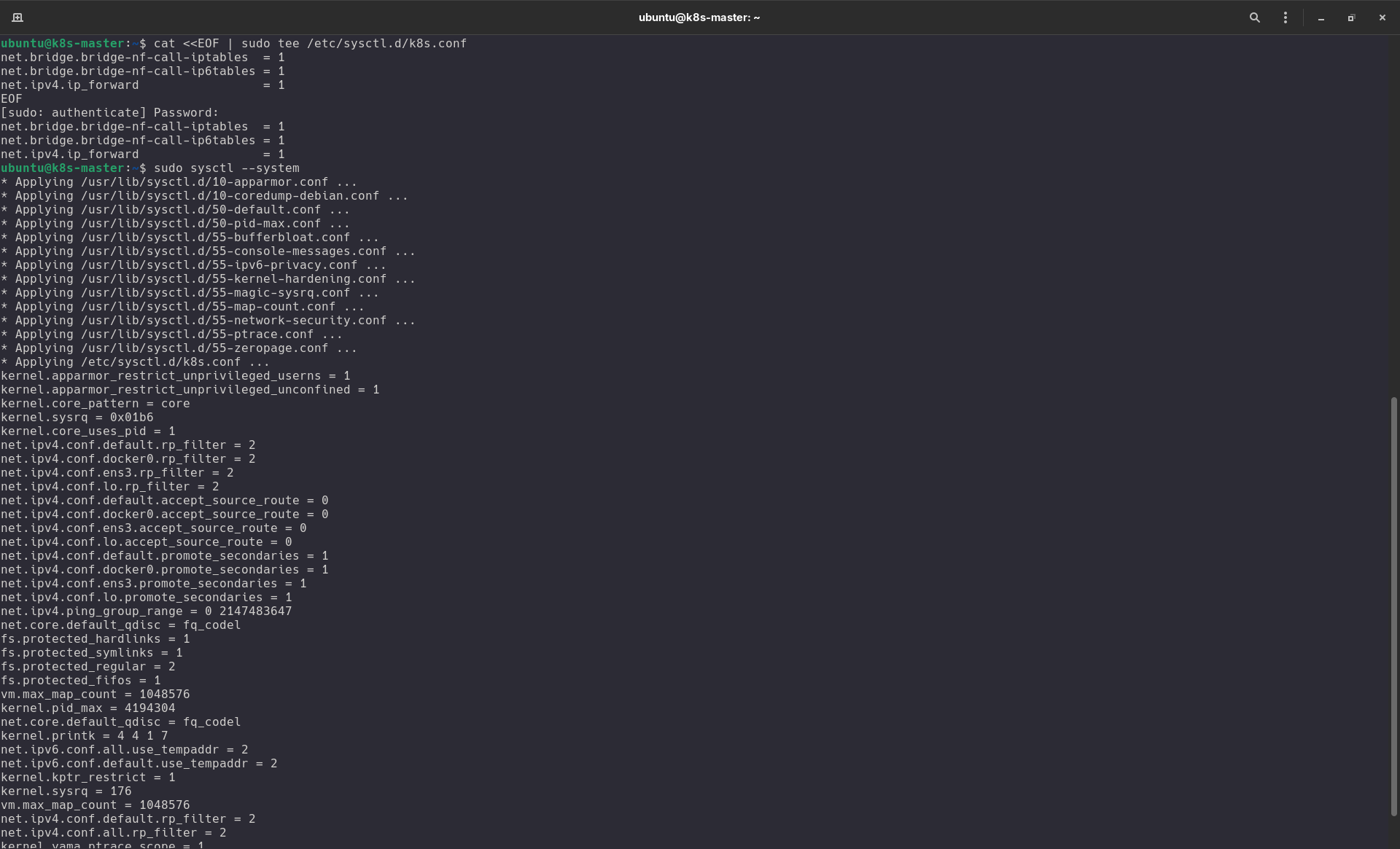1400x849 pixels.
Task: Select the window title showing current directory
Action: tap(699, 17)
